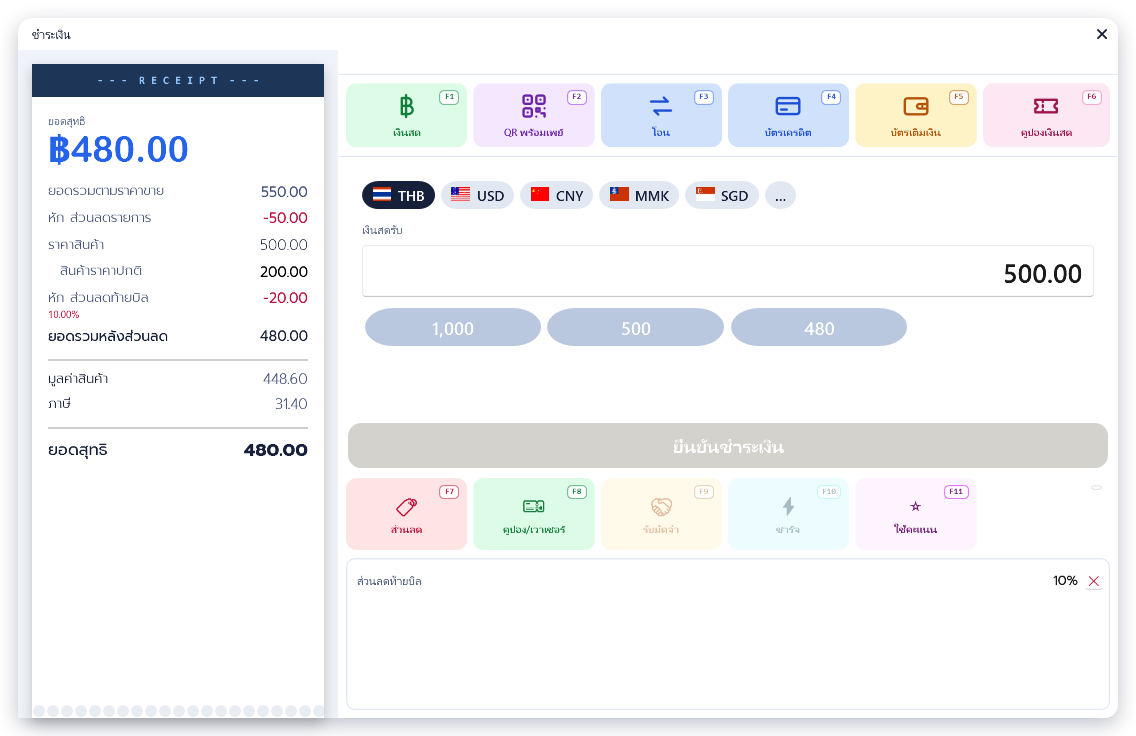Click the charge lightning (ชาร์จ) option

pyautogui.click(x=788, y=514)
